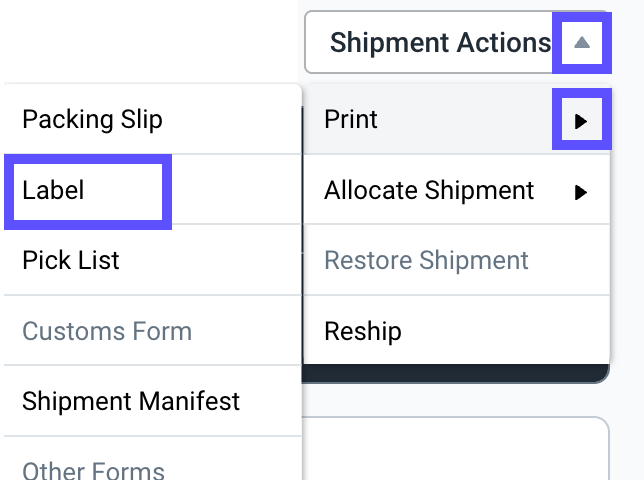Image resolution: width=644 pixels, height=480 pixels.
Task: Select Shipment Manifest print option
Action: point(131,402)
